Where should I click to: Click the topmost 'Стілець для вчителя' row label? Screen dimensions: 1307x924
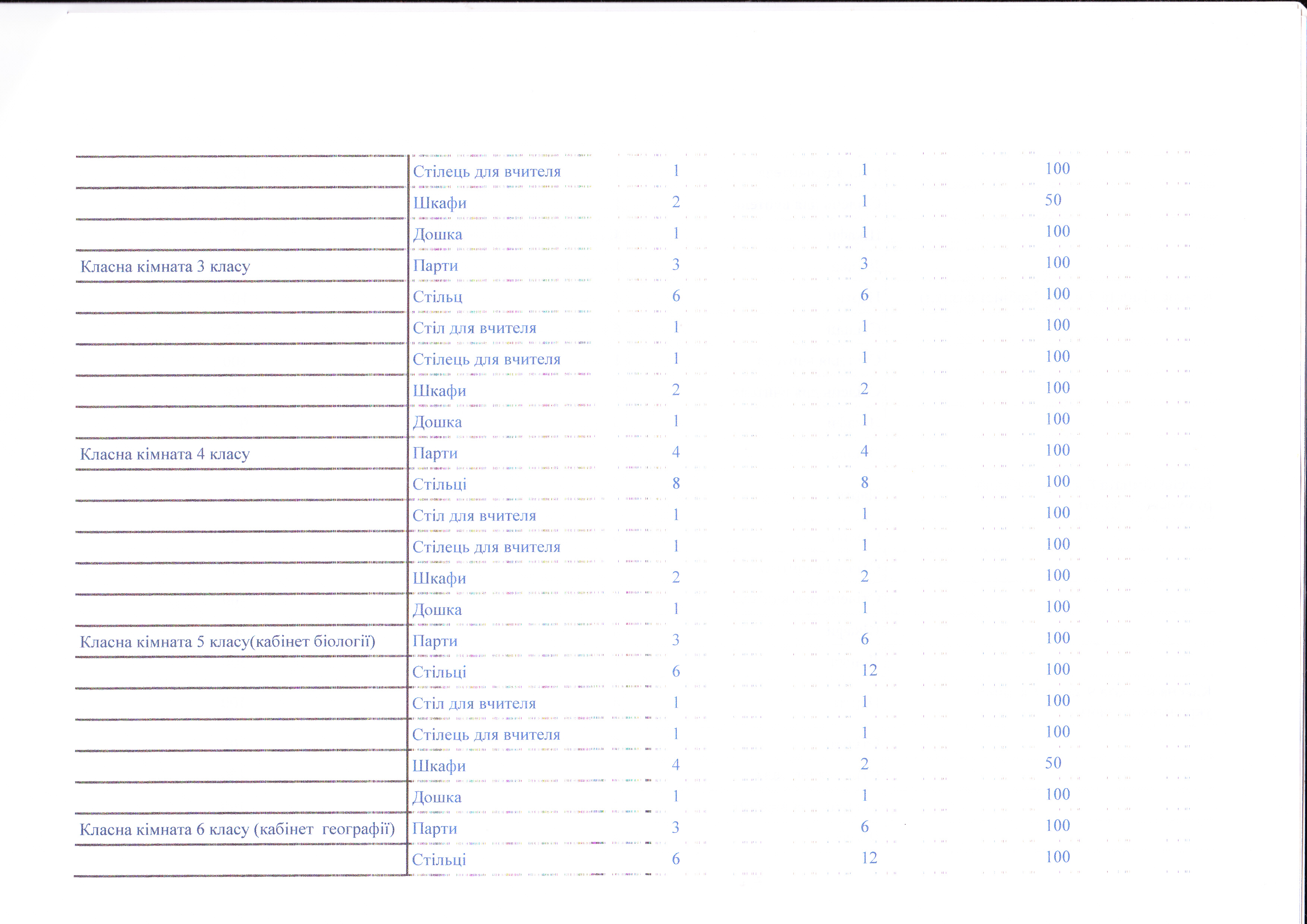point(487,171)
